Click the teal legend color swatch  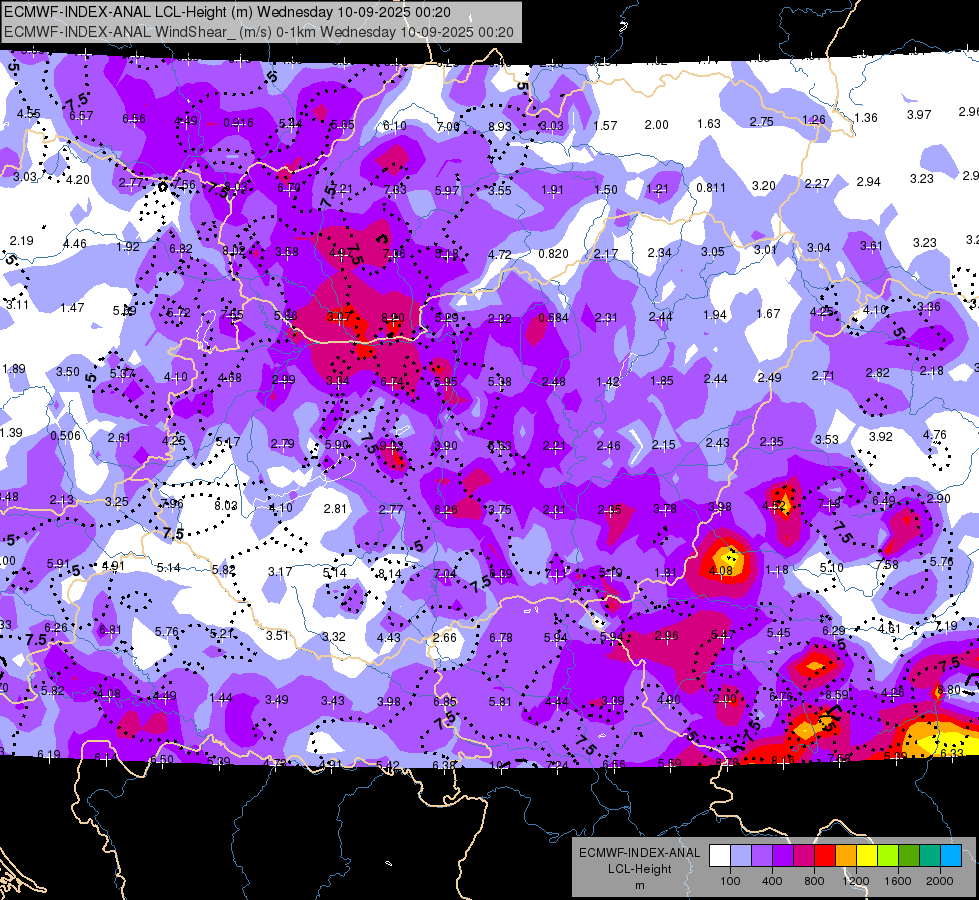point(930,856)
